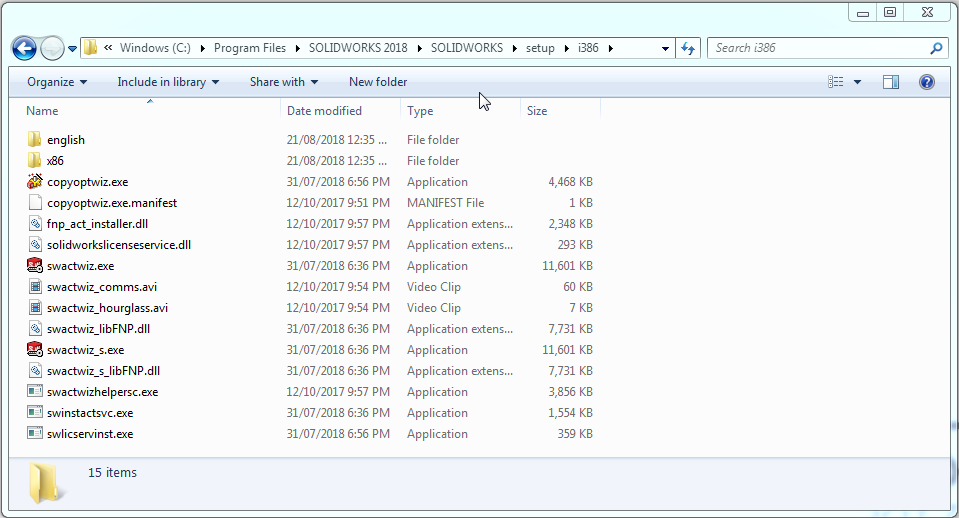Toggle the preview pane button
This screenshot has height=518, width=959.
[x=891, y=82]
